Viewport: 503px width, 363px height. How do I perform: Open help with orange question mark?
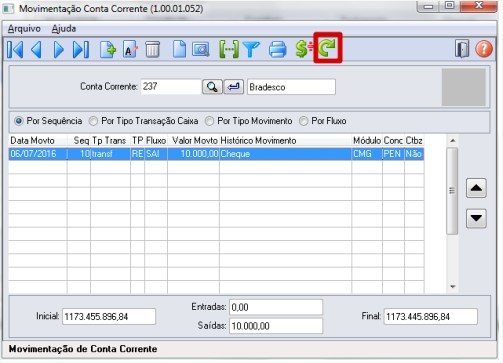(x=483, y=49)
